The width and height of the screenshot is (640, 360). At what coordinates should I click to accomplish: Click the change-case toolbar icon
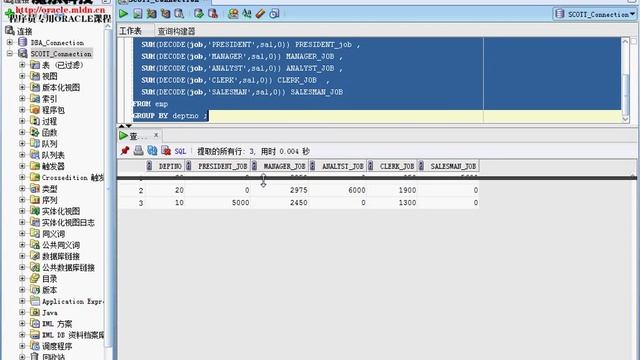(247, 13)
